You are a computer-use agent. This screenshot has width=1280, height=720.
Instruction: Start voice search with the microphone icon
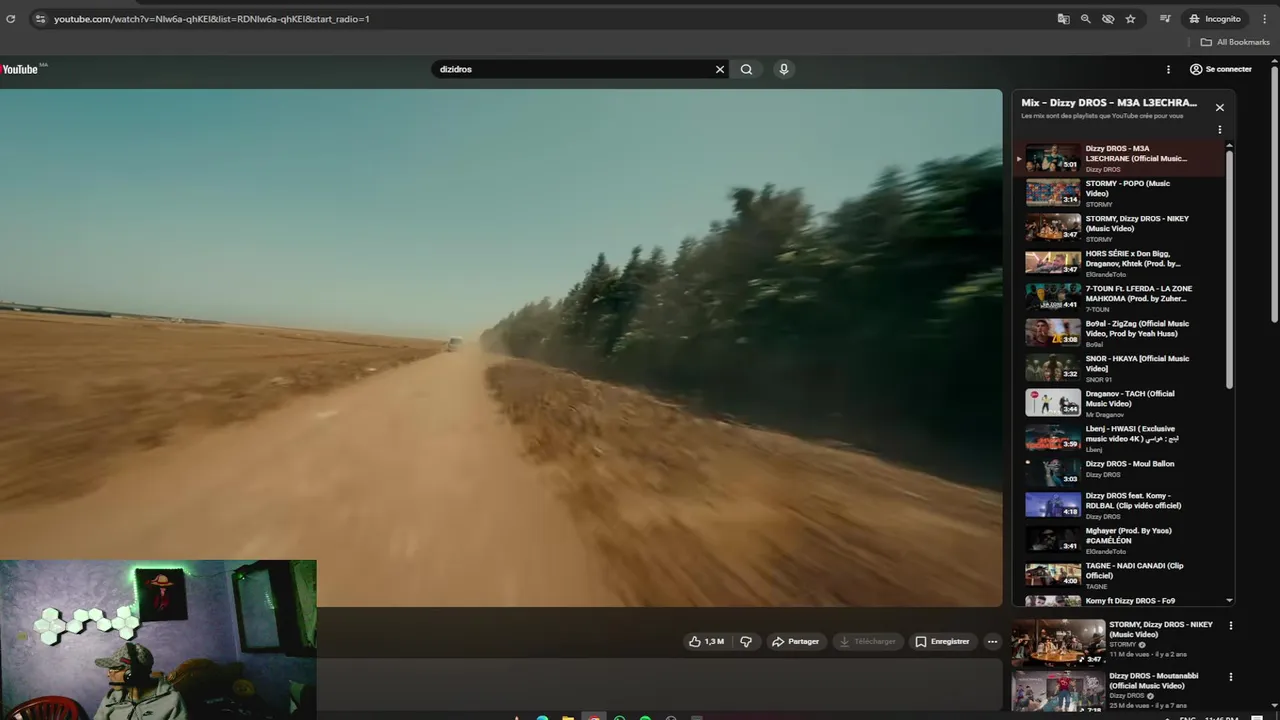(784, 69)
